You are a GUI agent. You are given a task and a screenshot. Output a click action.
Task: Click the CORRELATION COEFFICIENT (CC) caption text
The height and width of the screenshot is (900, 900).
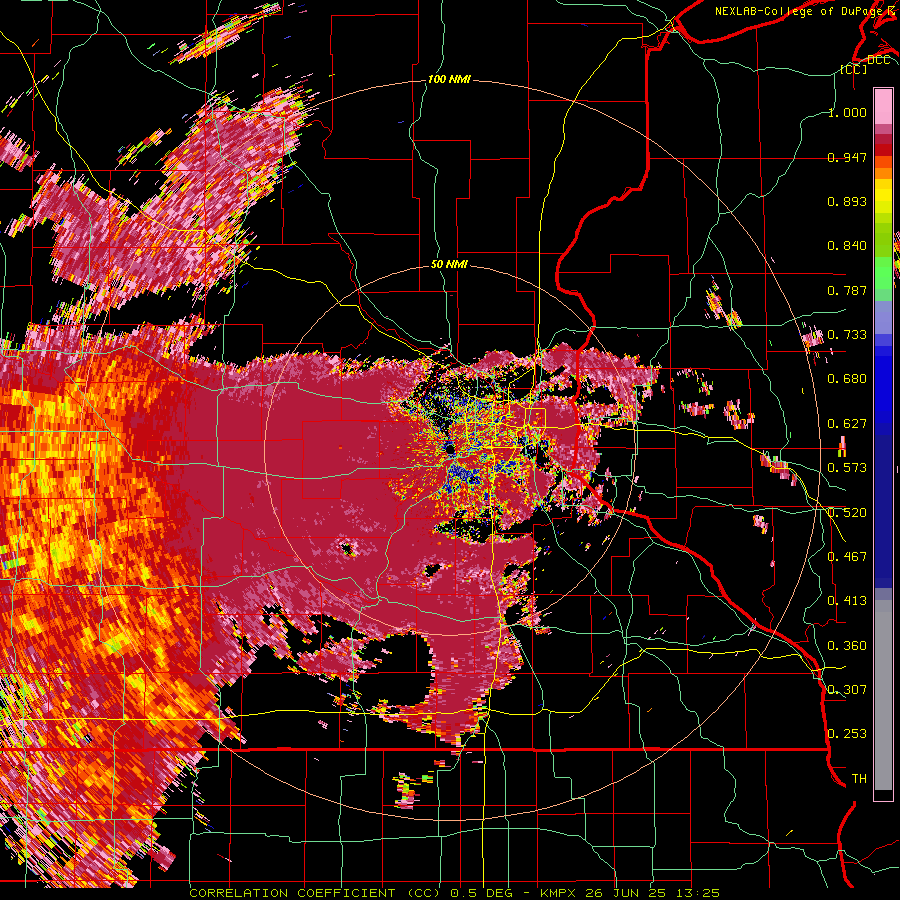tap(315, 893)
